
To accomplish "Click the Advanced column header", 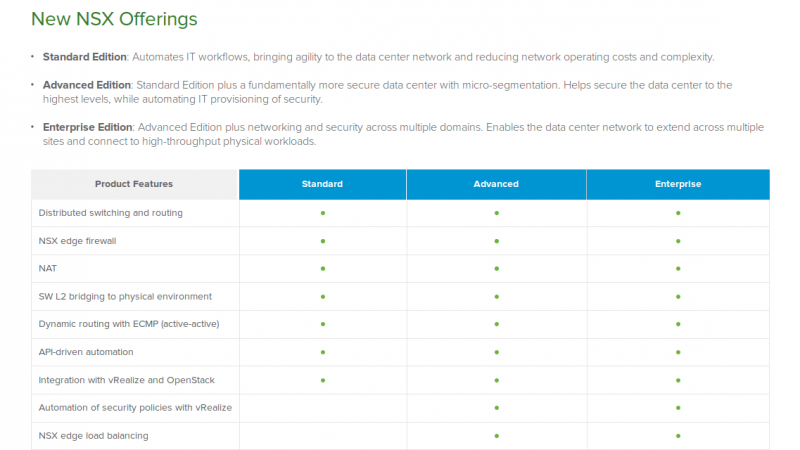I will point(496,184).
